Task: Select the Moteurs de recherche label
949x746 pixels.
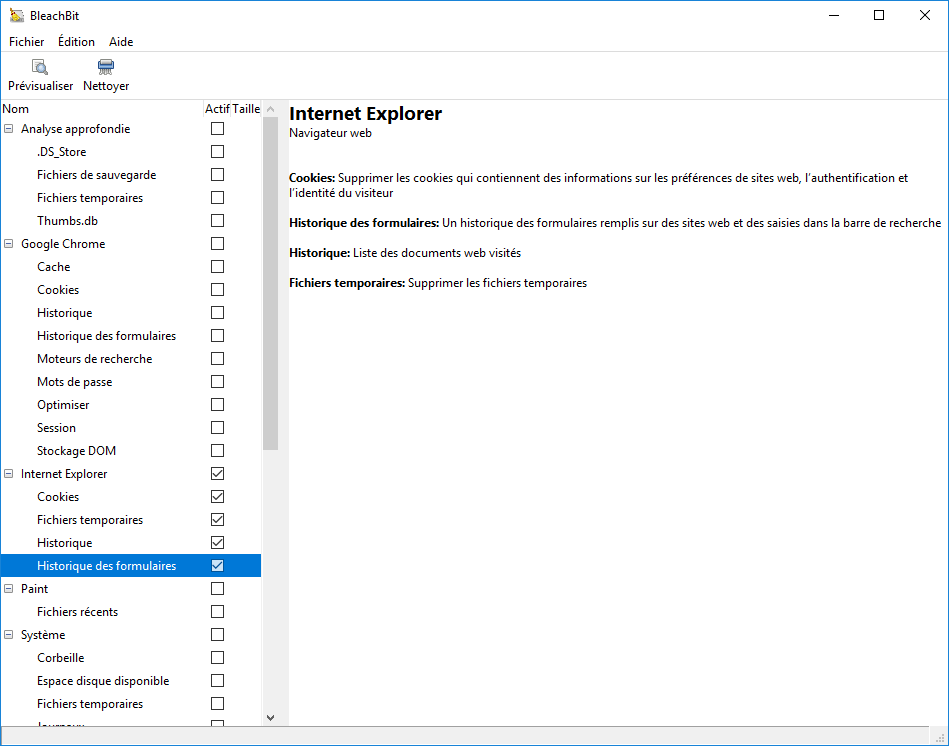Action: 94,359
